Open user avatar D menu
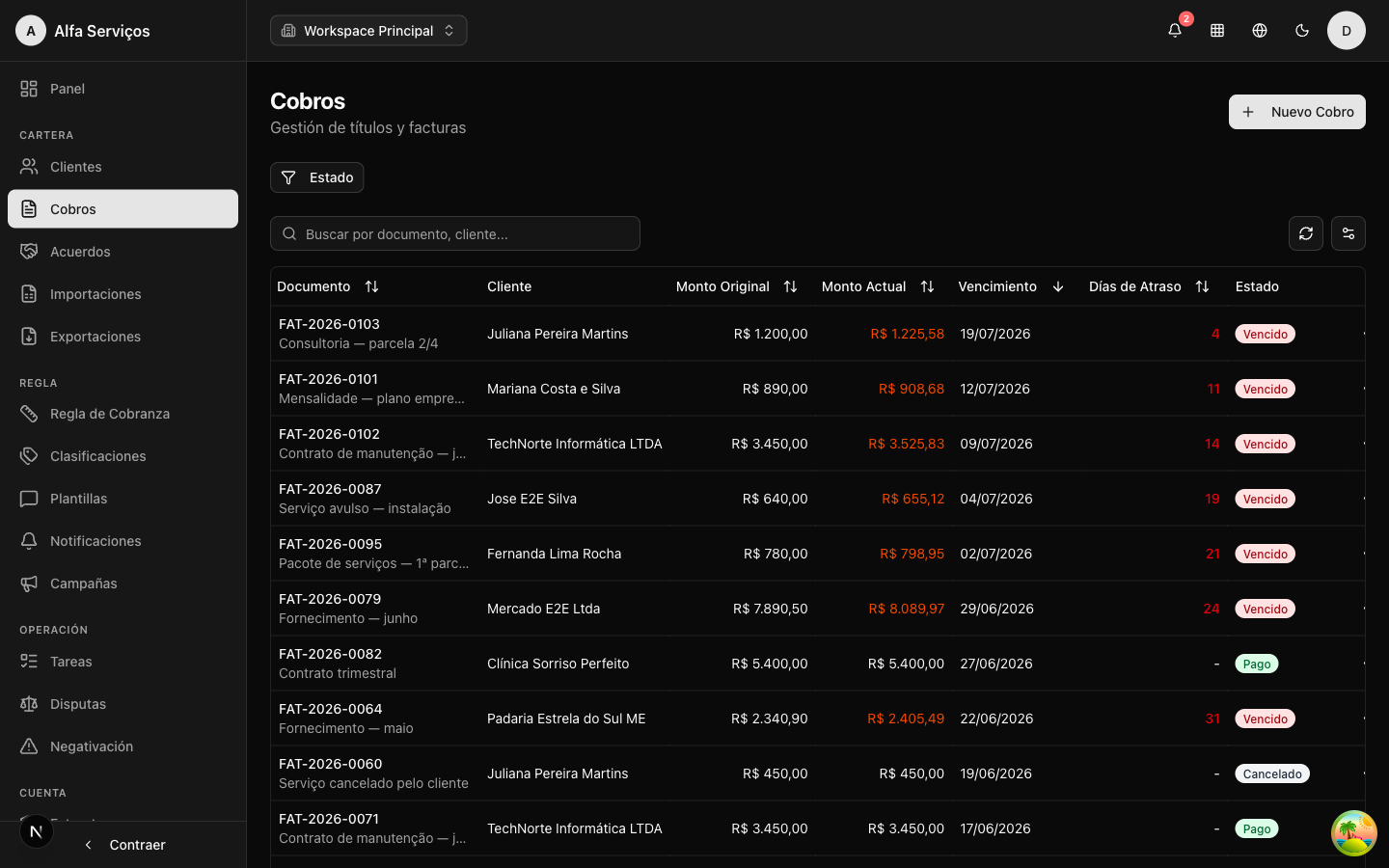The width and height of the screenshot is (1389, 868). [1347, 30]
